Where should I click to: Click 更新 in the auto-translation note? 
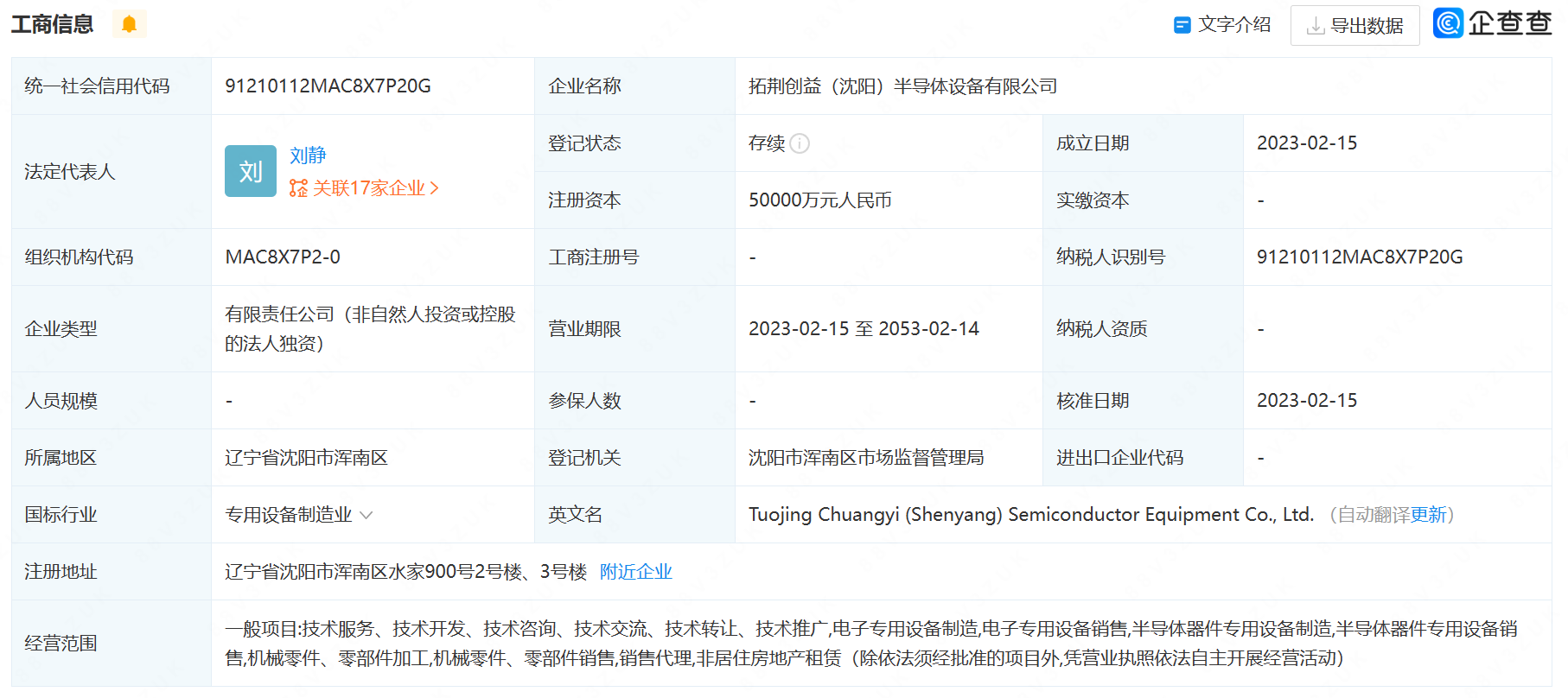pyautogui.click(x=1428, y=515)
